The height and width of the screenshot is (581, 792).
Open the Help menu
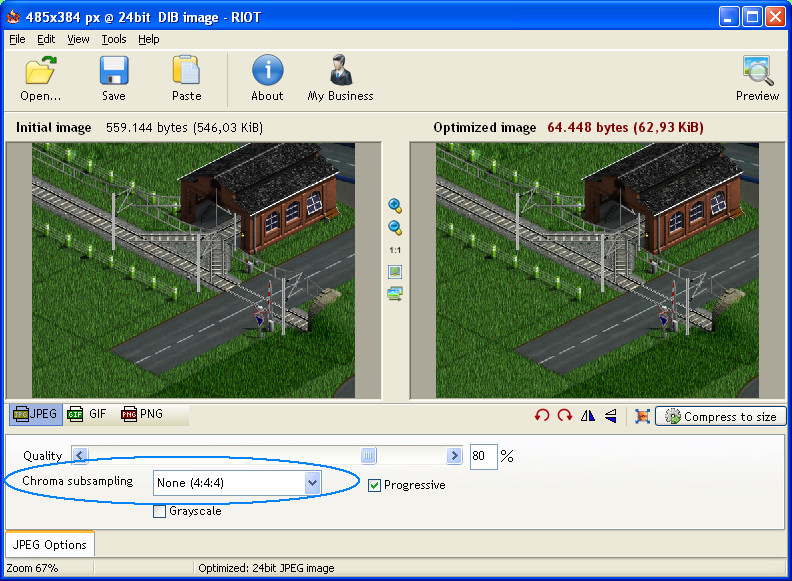click(x=148, y=39)
